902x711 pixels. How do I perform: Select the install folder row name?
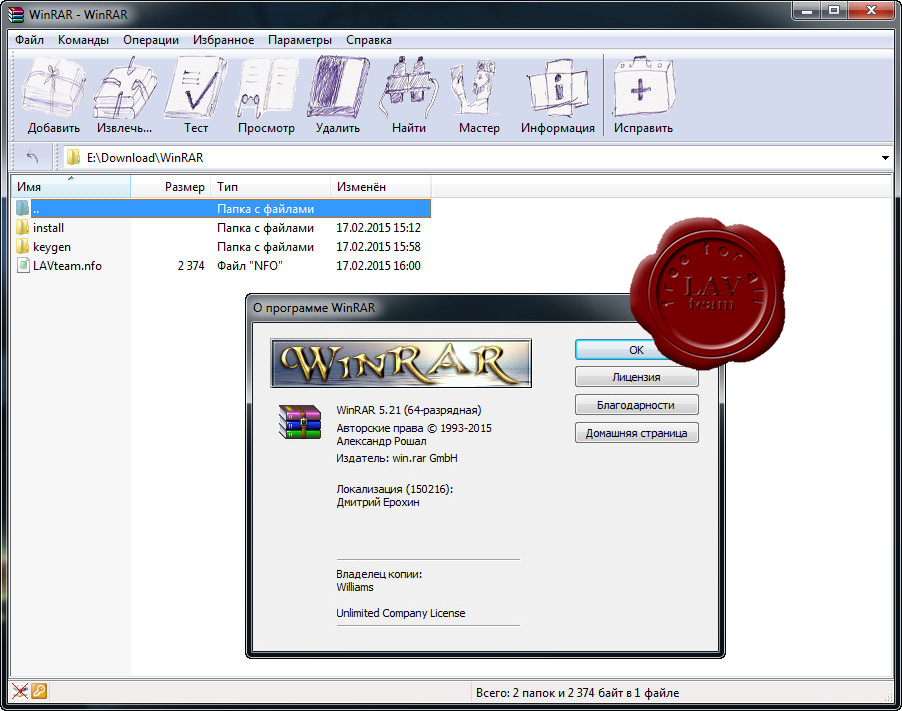point(48,228)
